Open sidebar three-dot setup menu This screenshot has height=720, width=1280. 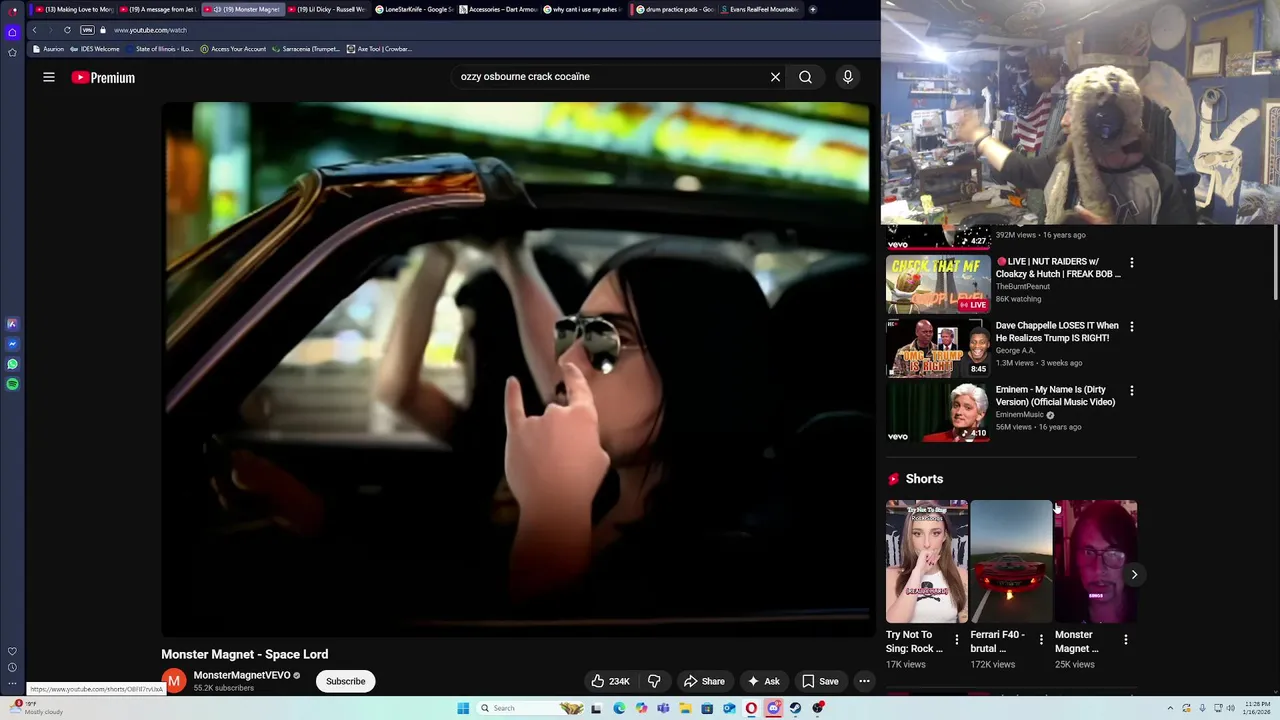coord(12,684)
